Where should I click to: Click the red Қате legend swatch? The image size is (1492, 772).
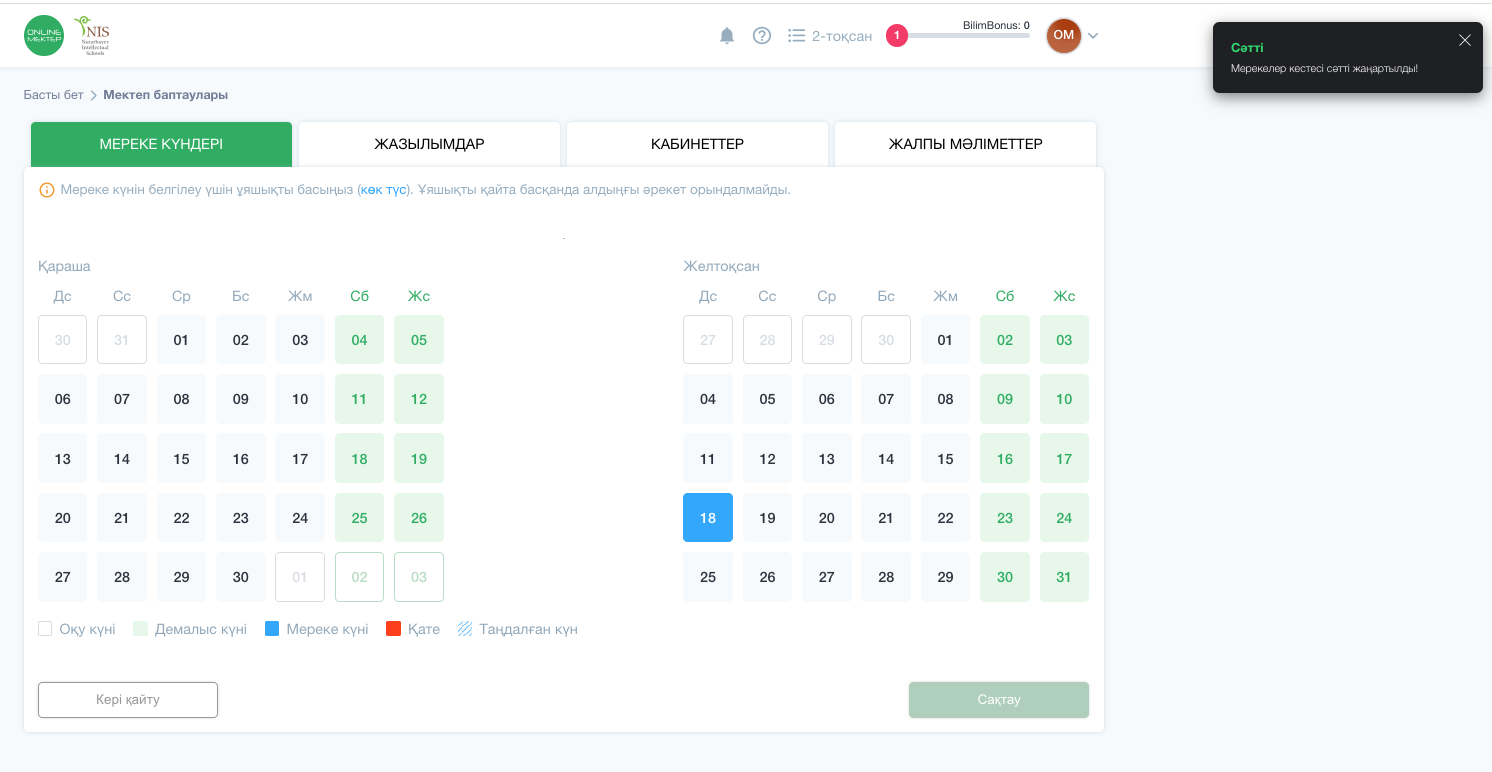393,629
